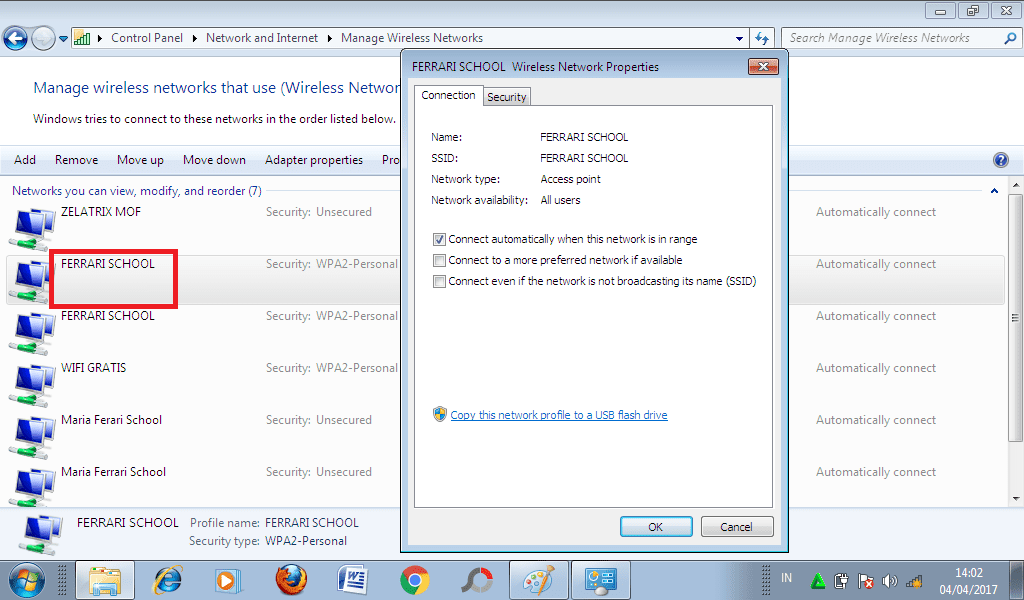Open Windows Media Player from the taskbar
1024x600 pixels.
coord(228,579)
